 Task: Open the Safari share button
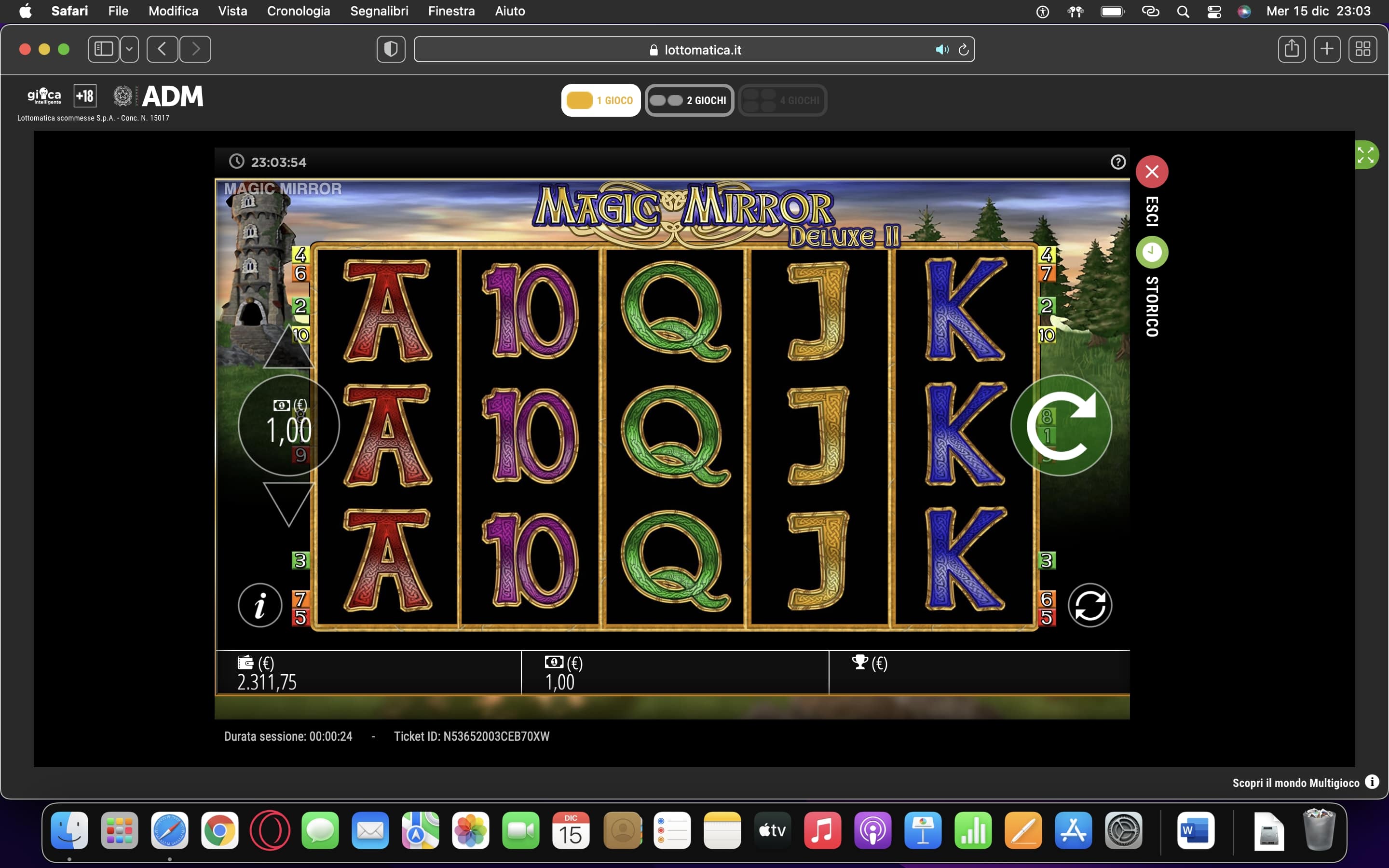click(1292, 49)
